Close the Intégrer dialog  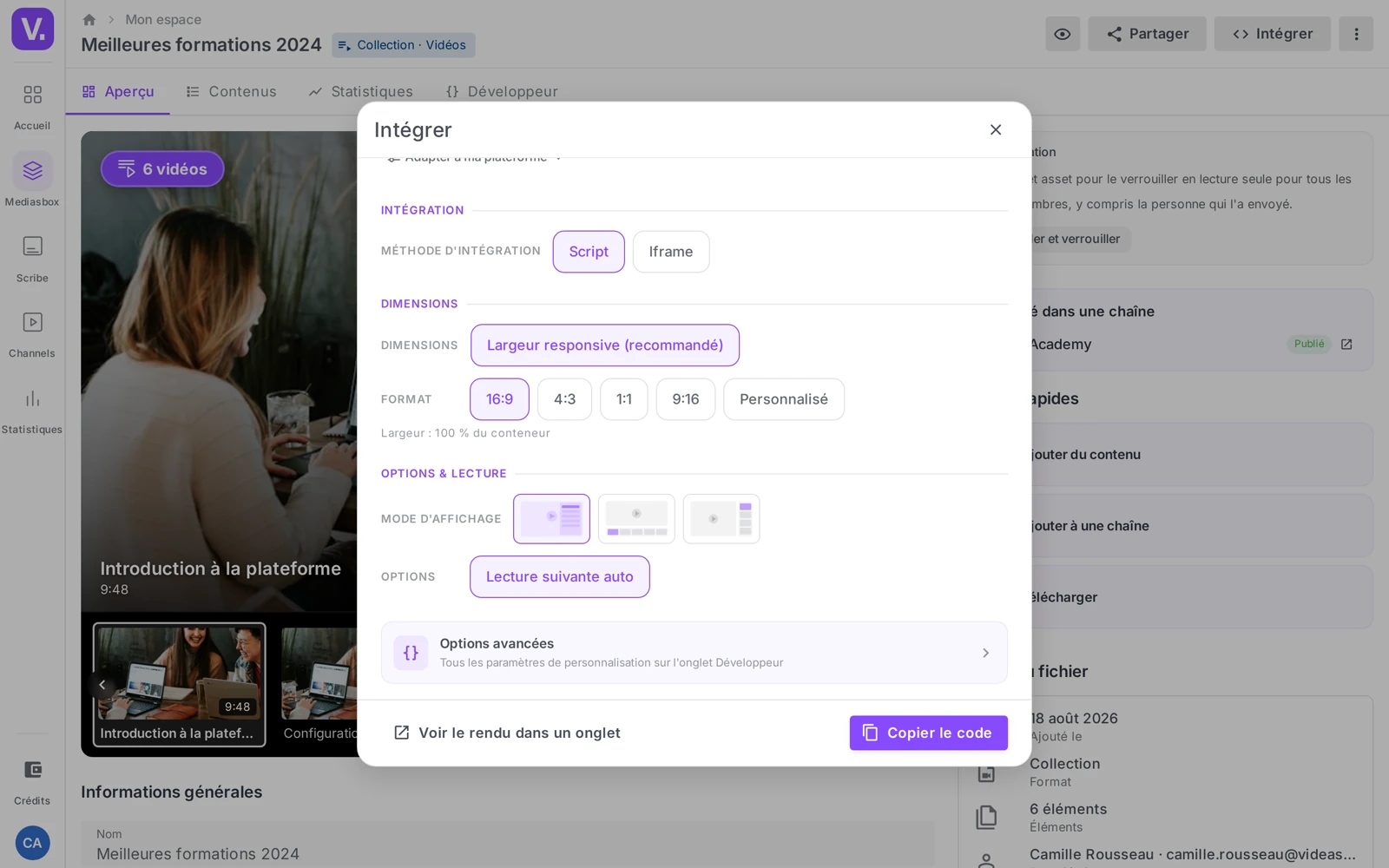(996, 129)
